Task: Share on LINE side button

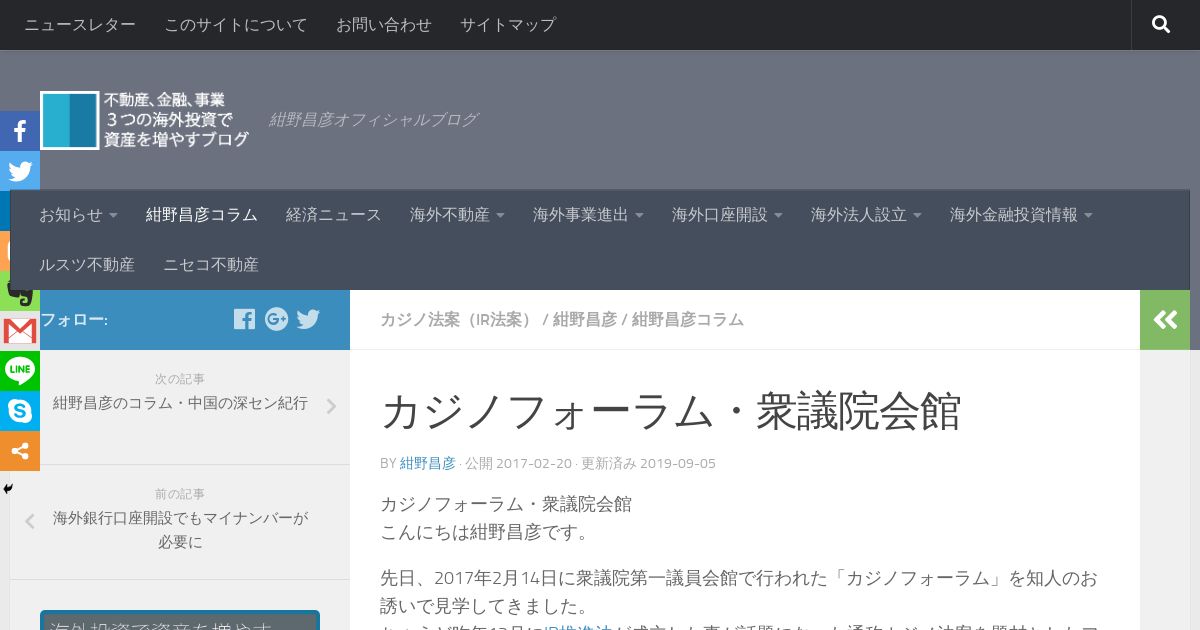Action: [20, 371]
